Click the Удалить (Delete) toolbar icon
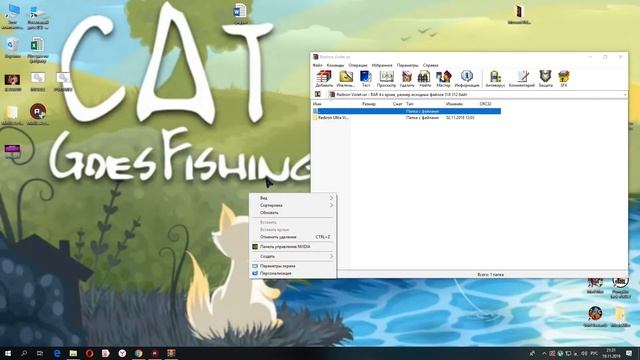This screenshot has width=640, height=360. point(407,78)
